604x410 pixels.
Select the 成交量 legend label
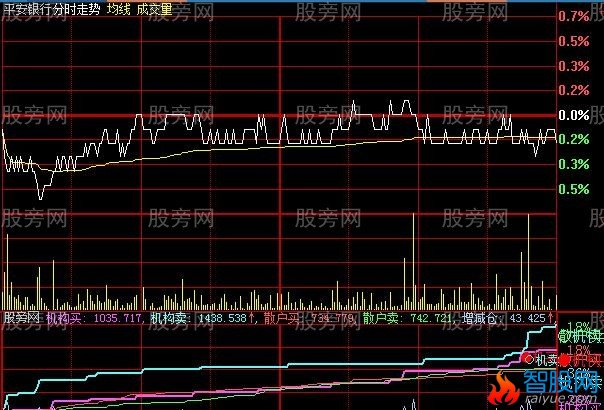click(154, 10)
